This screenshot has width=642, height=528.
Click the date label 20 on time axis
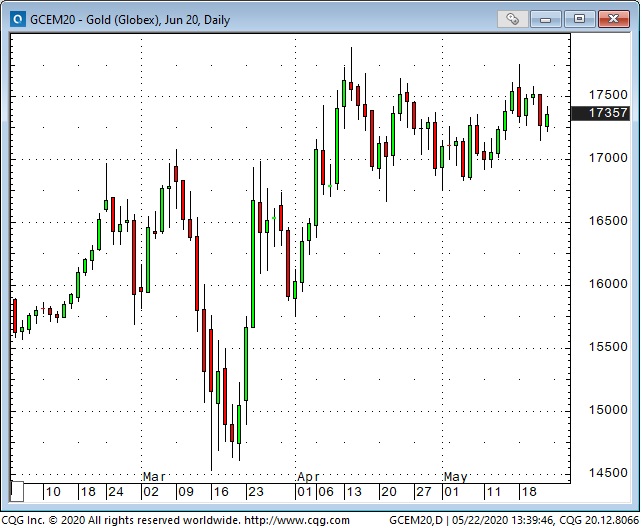389,492
